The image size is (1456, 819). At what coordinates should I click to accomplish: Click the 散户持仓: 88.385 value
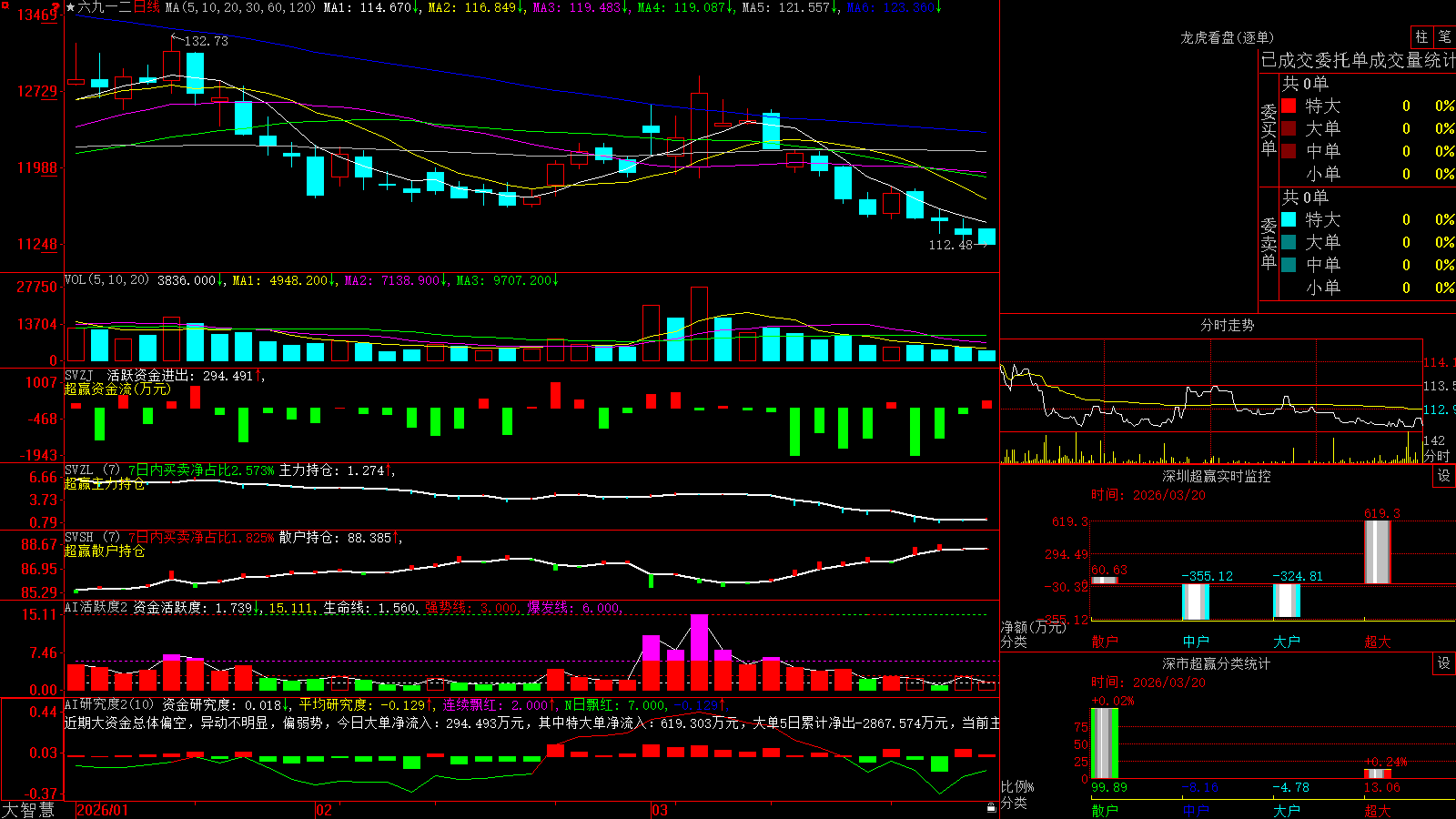click(x=340, y=537)
